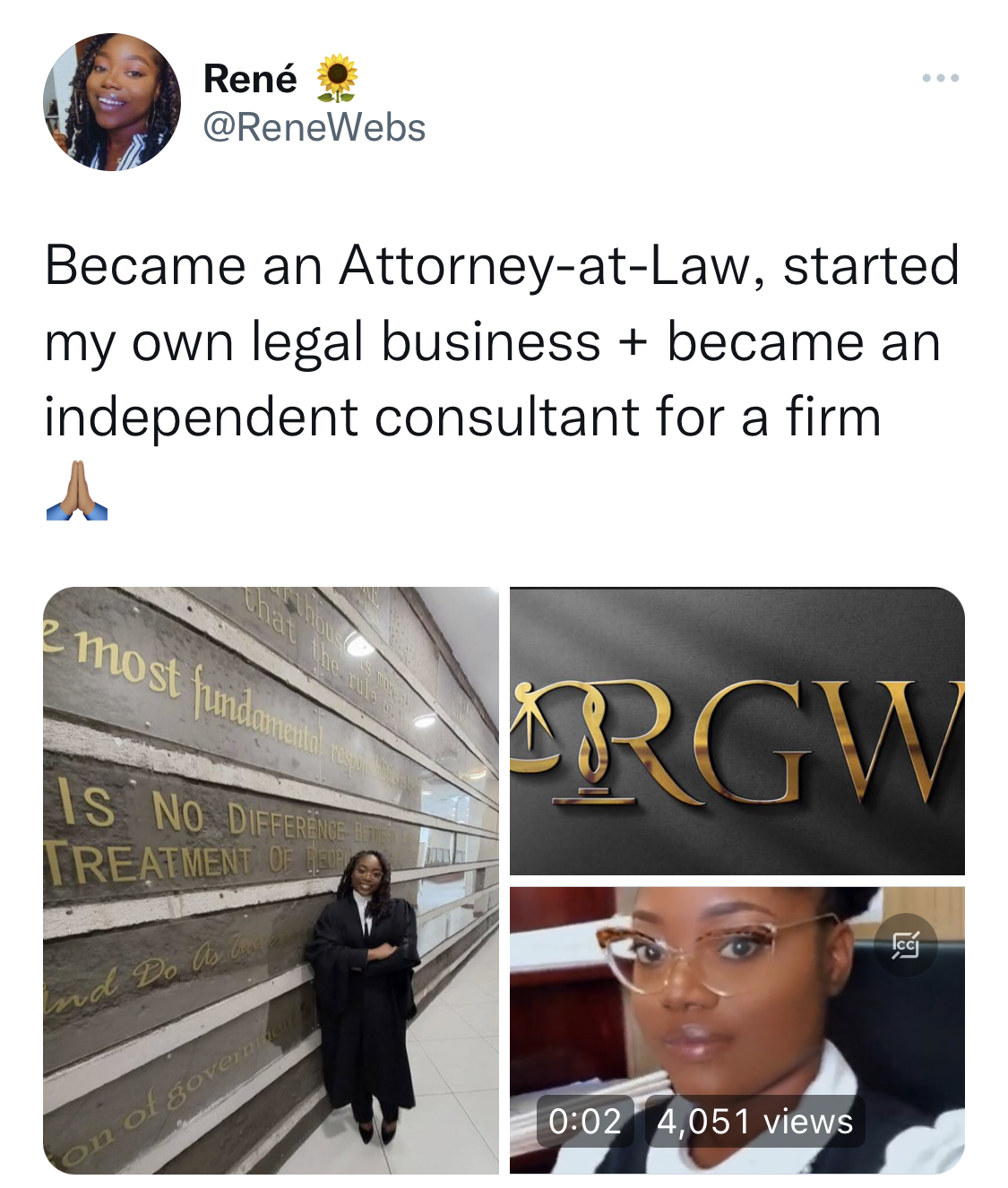This screenshot has width=1008, height=1188.
Task: Click the sunflower emoji beside René
Action: click(337, 78)
